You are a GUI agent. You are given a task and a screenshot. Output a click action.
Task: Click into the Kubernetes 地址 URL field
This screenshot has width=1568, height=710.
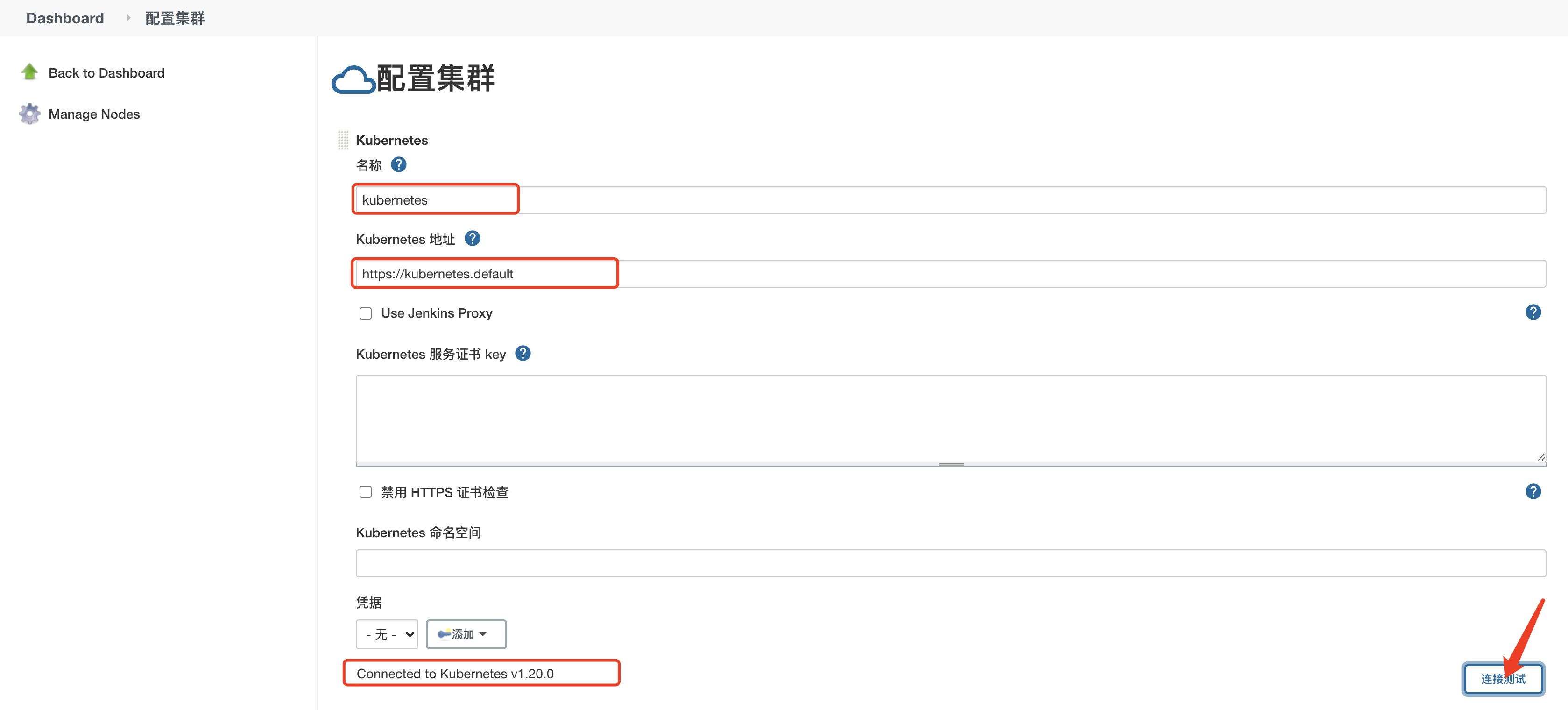(x=950, y=274)
